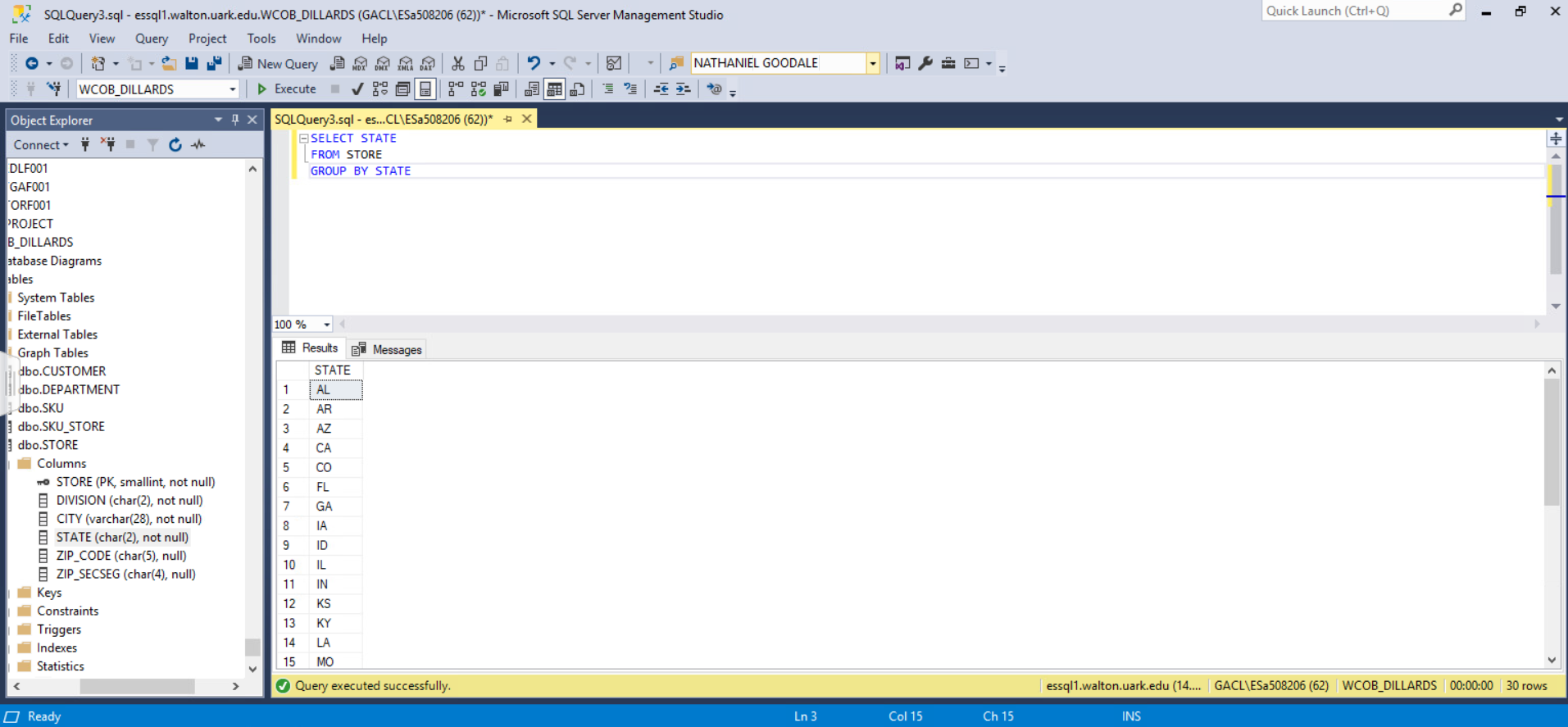This screenshot has height=727, width=1568.
Task: Click the Copy icon
Action: point(481,63)
